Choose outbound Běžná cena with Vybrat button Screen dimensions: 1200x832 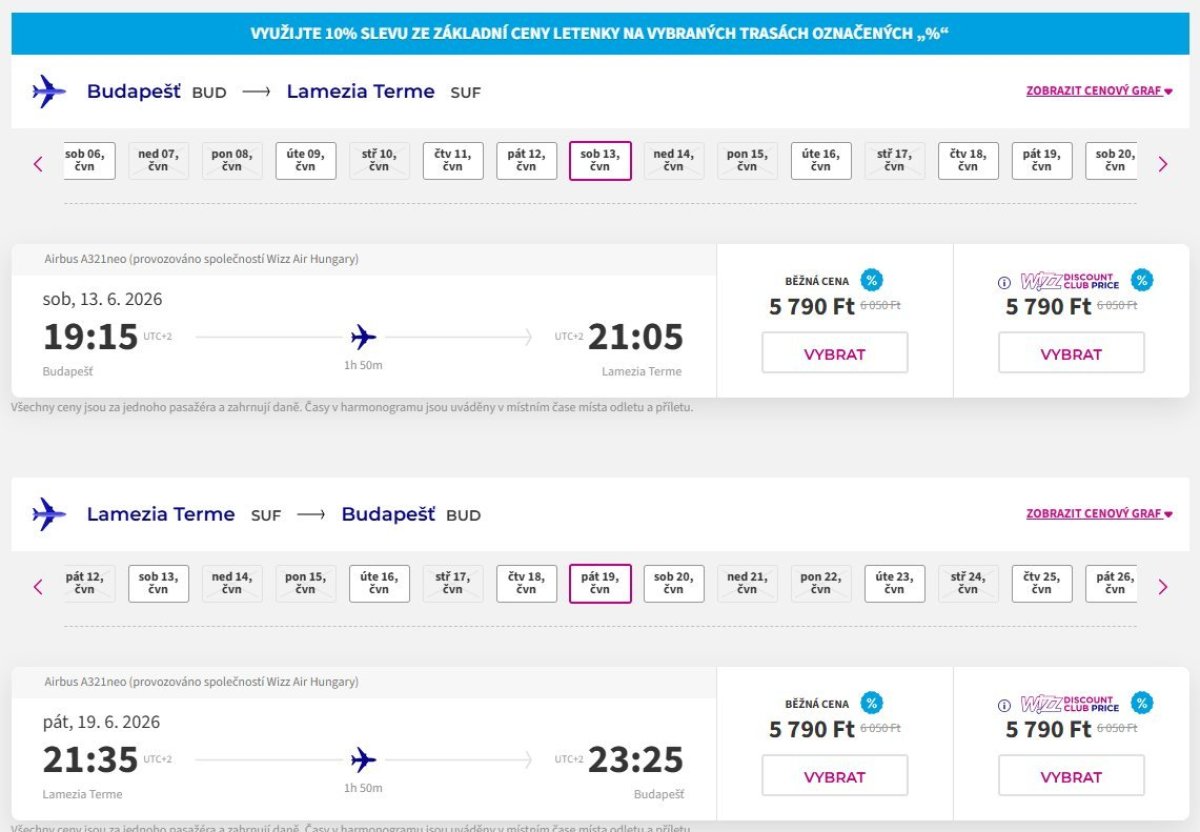click(x=835, y=353)
